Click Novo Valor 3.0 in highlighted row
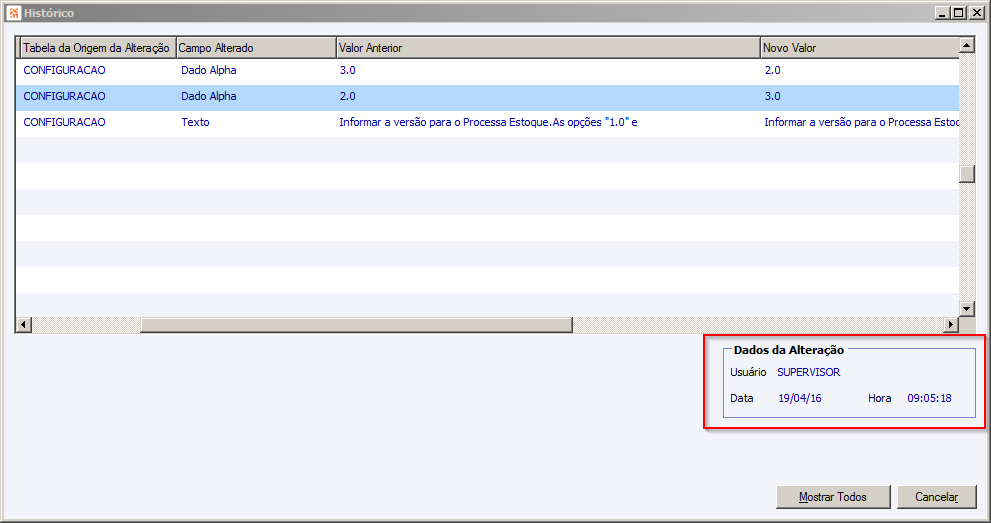Image resolution: width=991 pixels, height=523 pixels. pos(772,96)
